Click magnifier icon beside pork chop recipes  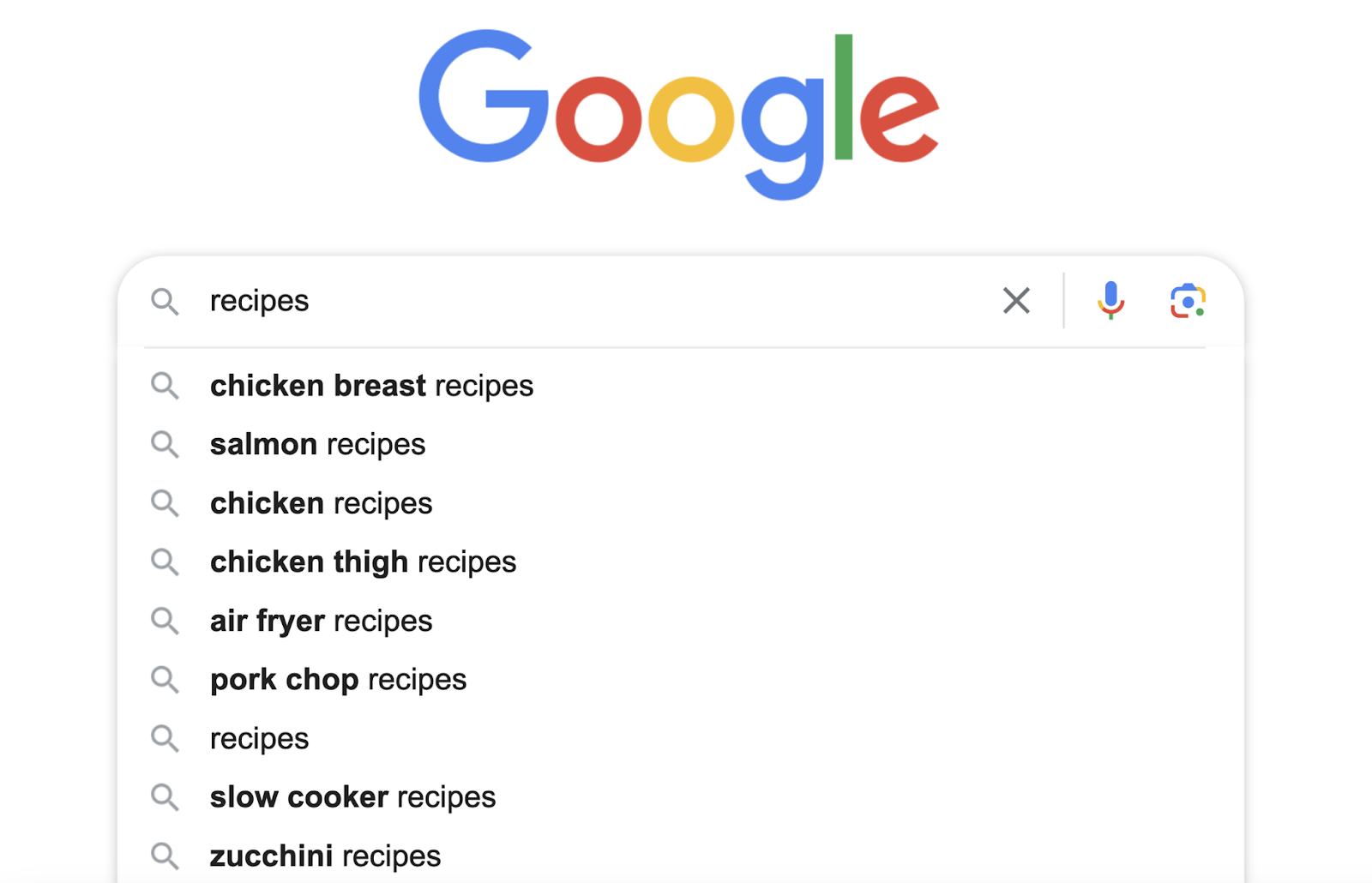[165, 680]
